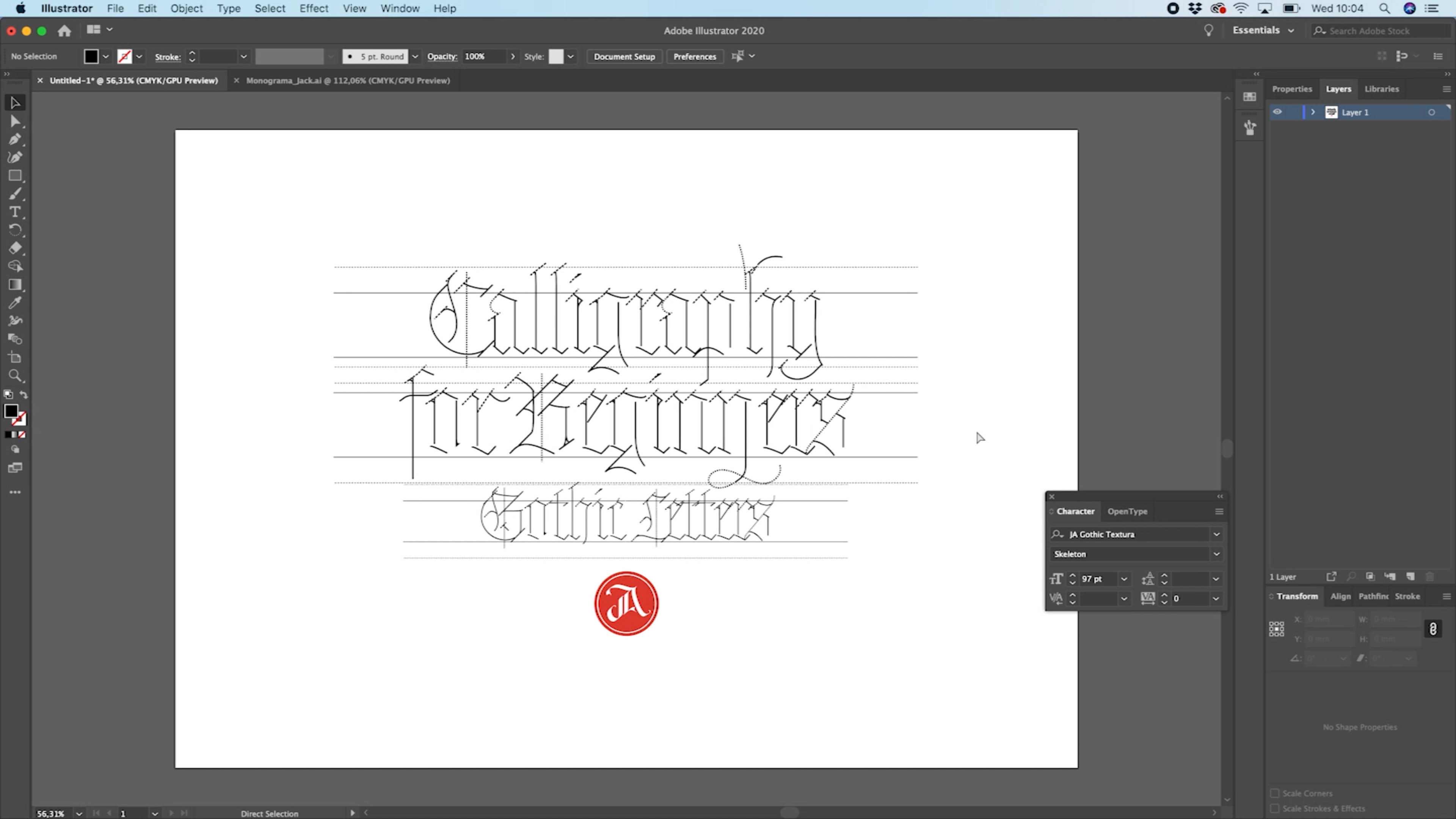Select the Eraser tool
The image size is (1456, 819).
tap(15, 248)
